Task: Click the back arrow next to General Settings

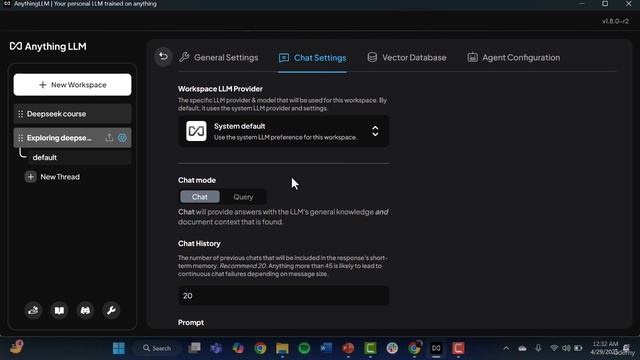Action: coord(163,57)
